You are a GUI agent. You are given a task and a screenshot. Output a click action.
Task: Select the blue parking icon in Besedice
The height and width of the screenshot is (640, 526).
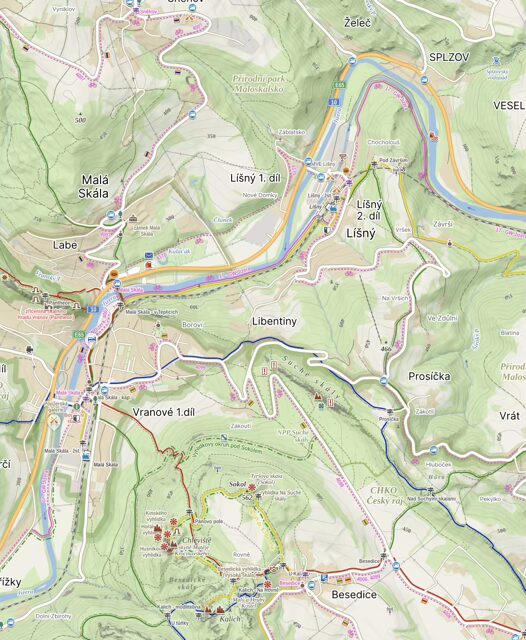click(x=324, y=578)
